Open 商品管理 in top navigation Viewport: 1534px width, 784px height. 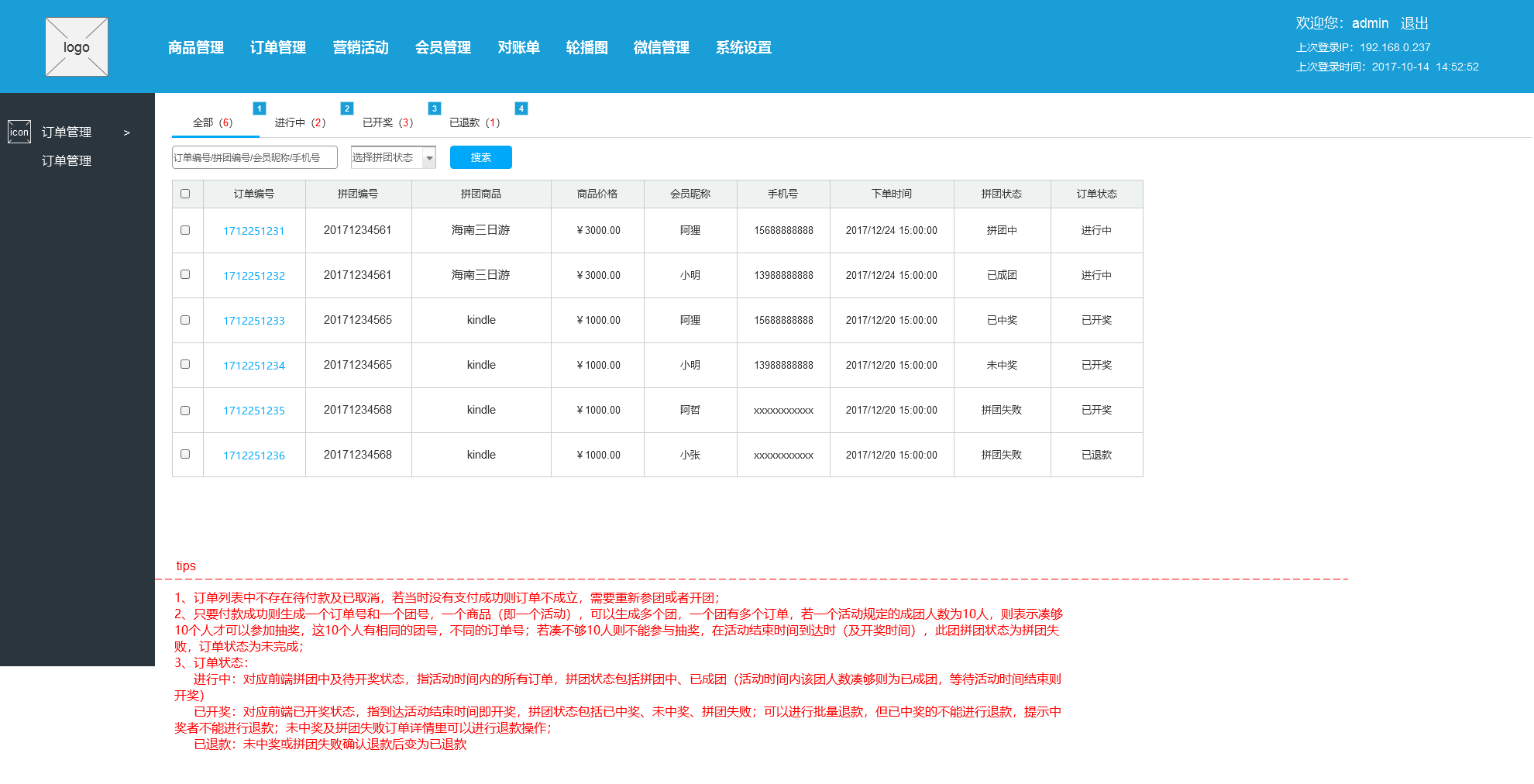[x=196, y=47]
